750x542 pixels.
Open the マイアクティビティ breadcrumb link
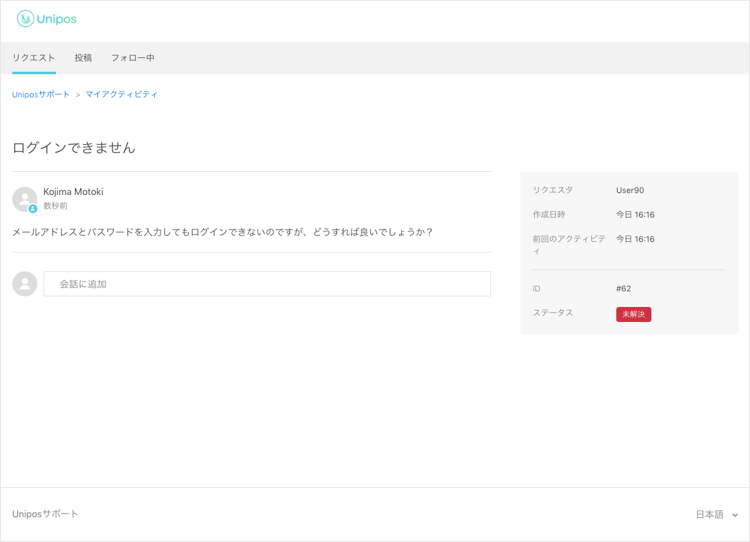click(121, 94)
